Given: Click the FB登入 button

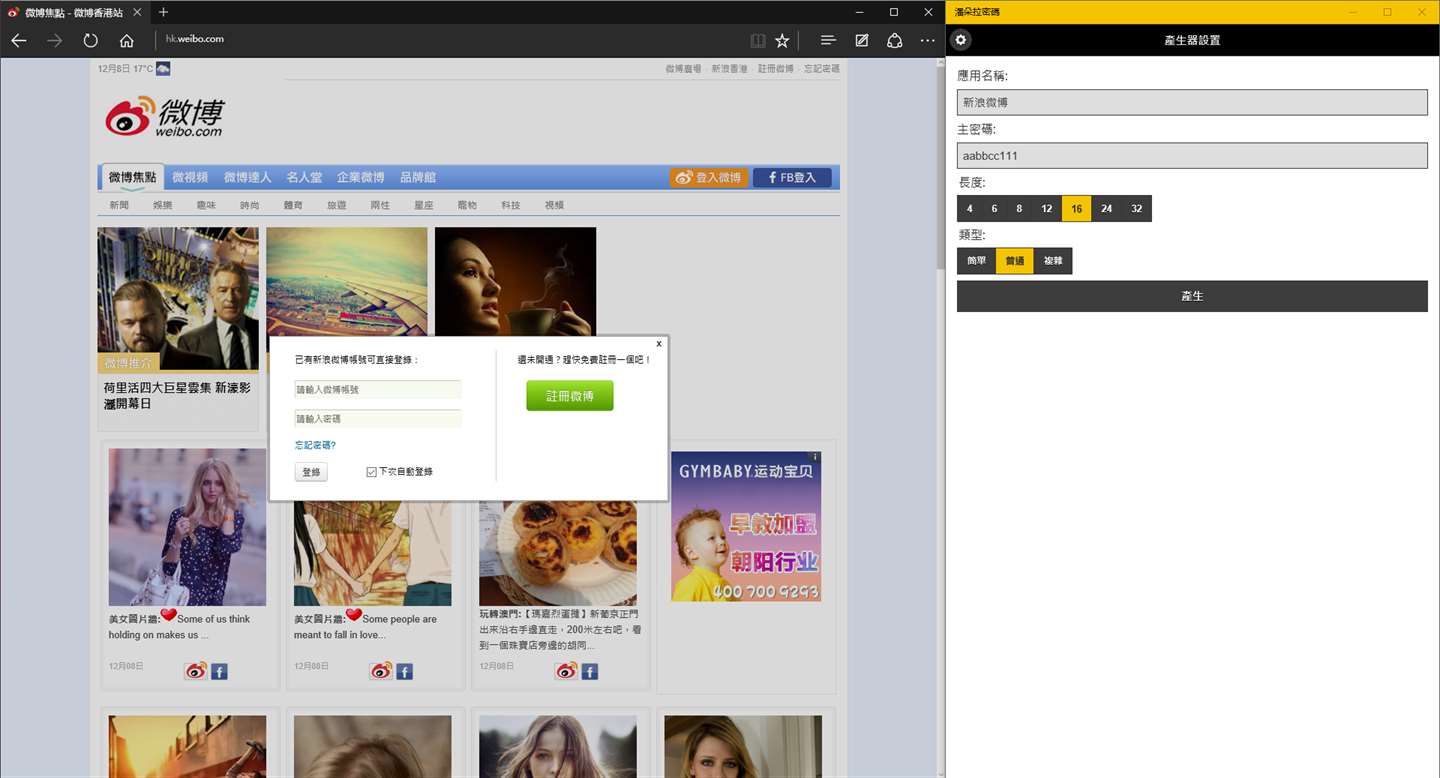Looking at the screenshot, I should (x=792, y=178).
